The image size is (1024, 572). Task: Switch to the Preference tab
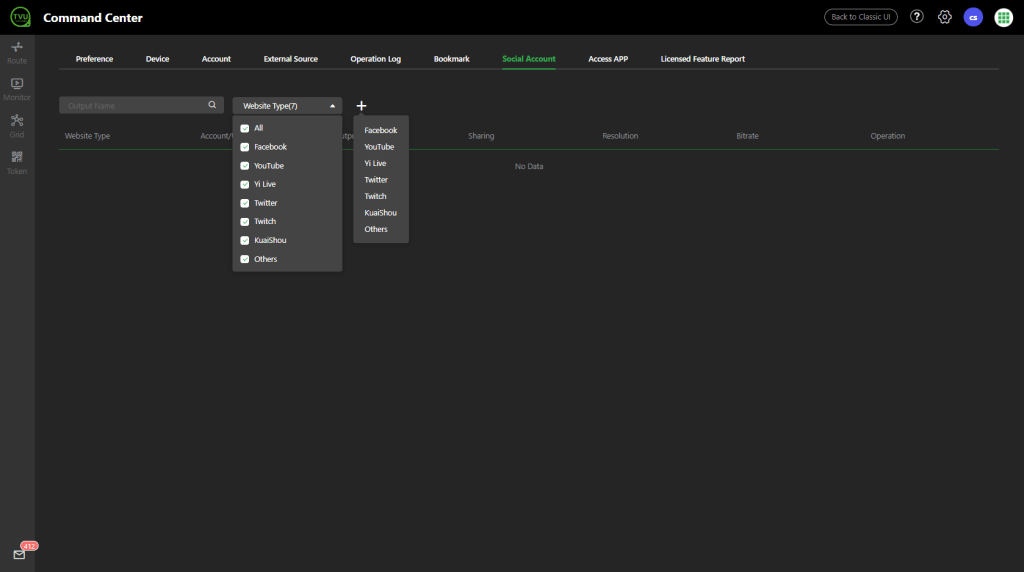[x=94, y=59]
